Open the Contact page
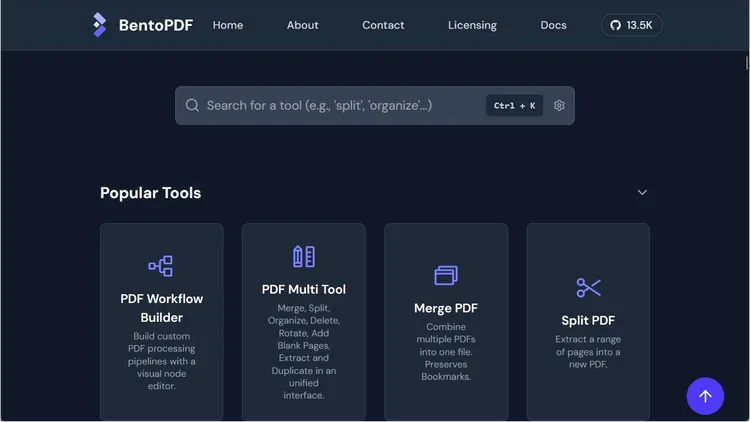Screen dimensions: 750x422 (383, 25)
